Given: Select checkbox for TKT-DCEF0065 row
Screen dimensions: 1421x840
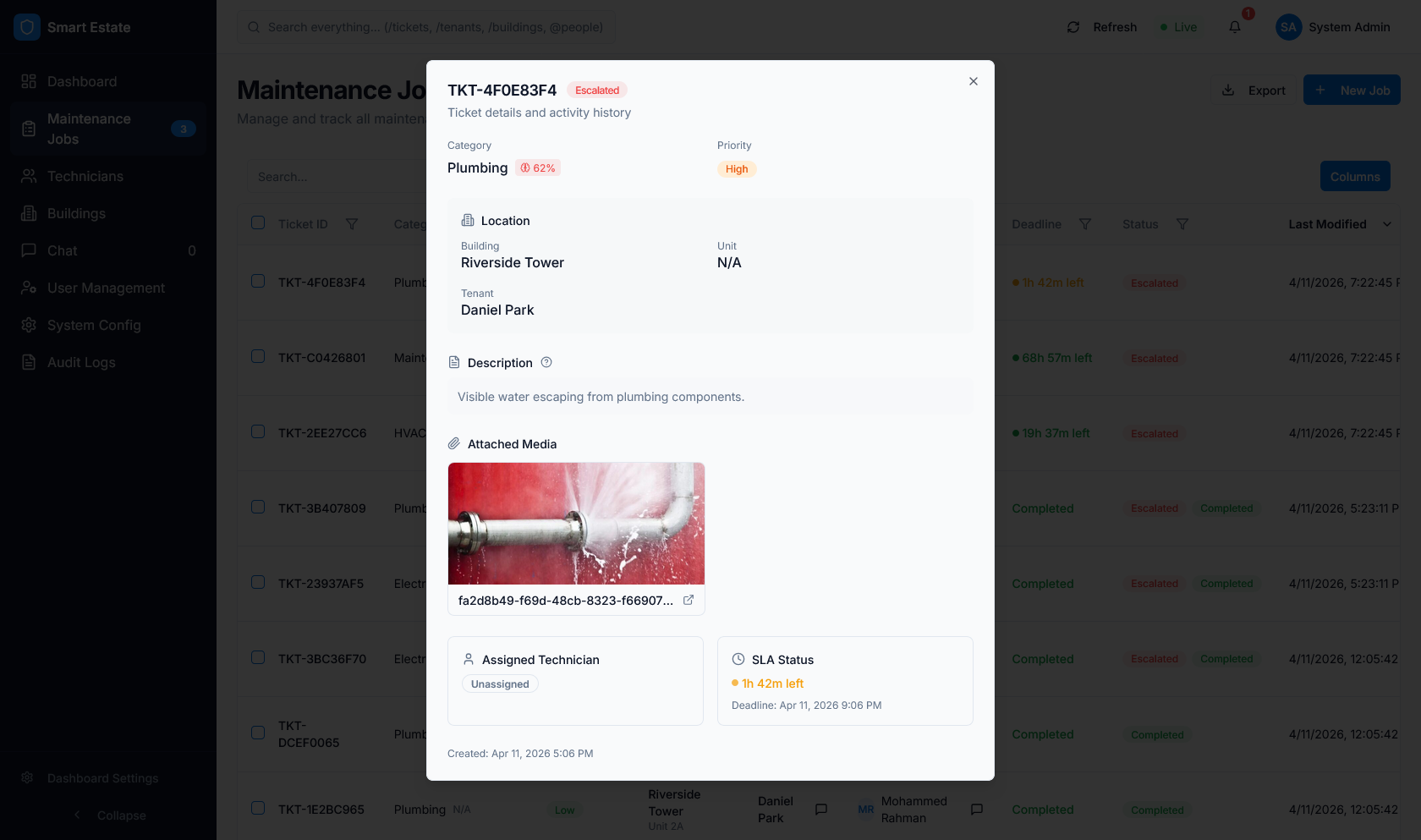Looking at the screenshot, I should tap(258, 733).
